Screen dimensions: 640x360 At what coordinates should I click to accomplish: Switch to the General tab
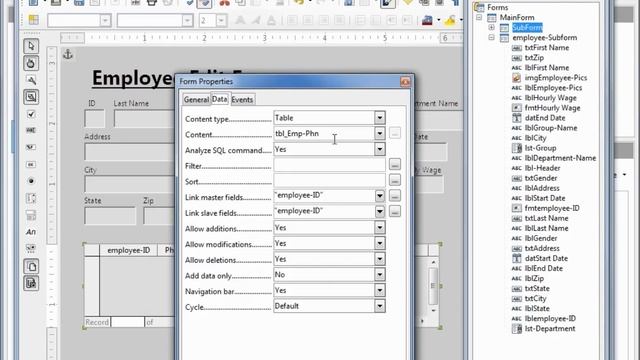(x=196, y=100)
